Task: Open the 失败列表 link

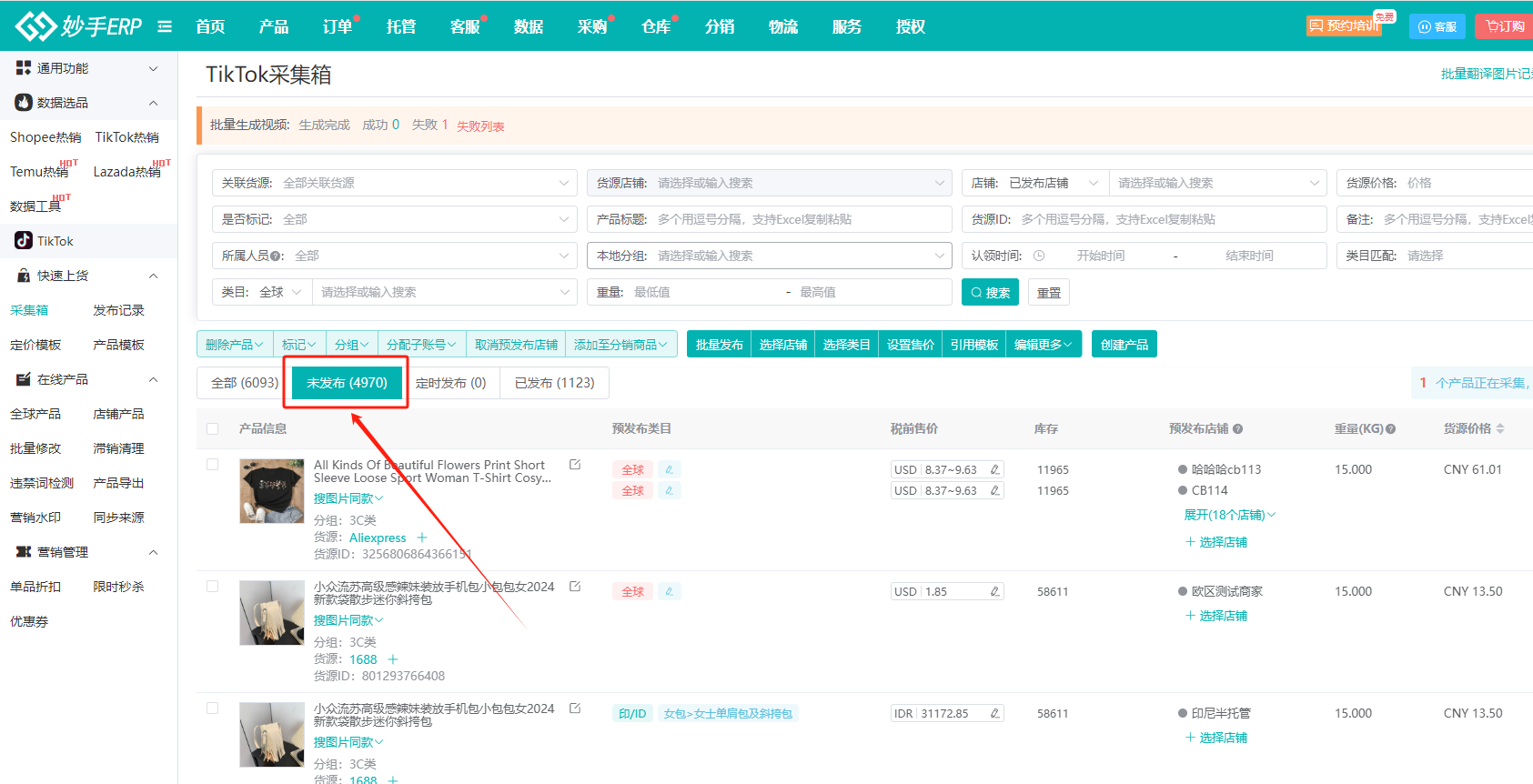Action: (x=480, y=126)
